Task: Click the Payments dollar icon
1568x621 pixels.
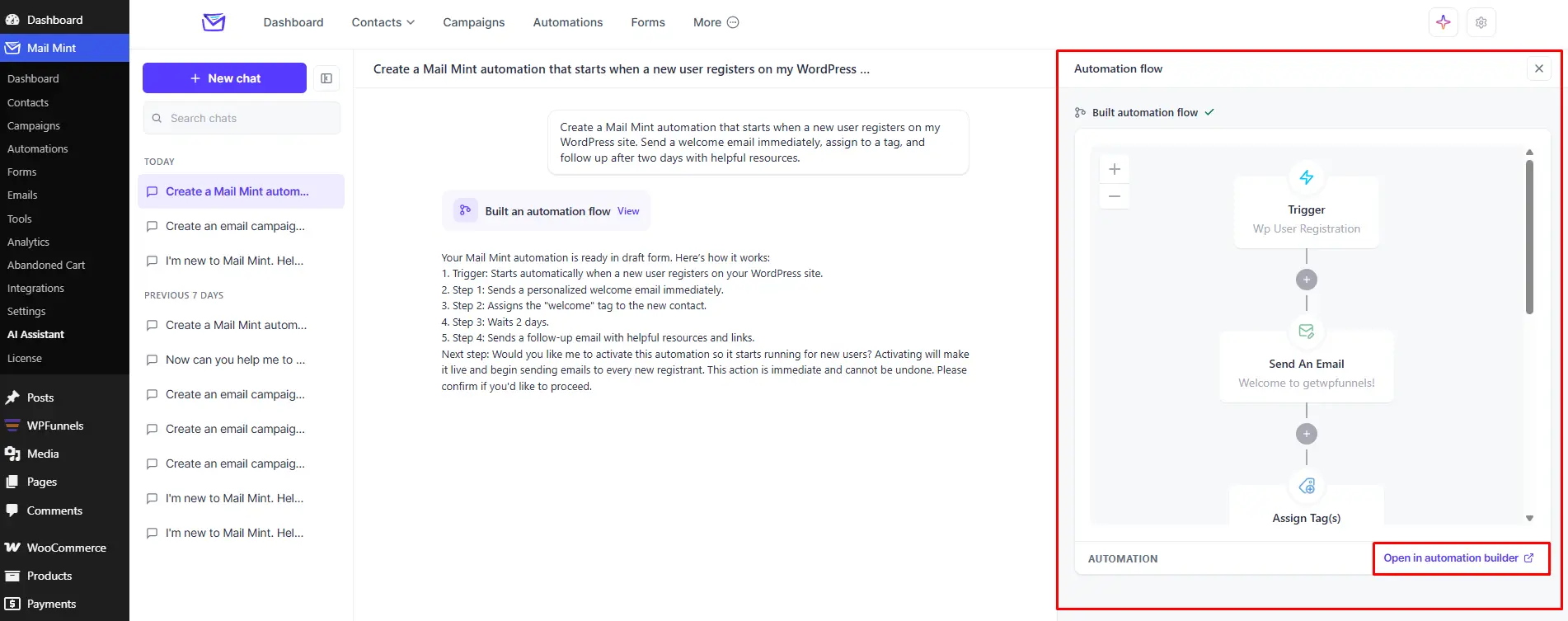Action: (12, 604)
